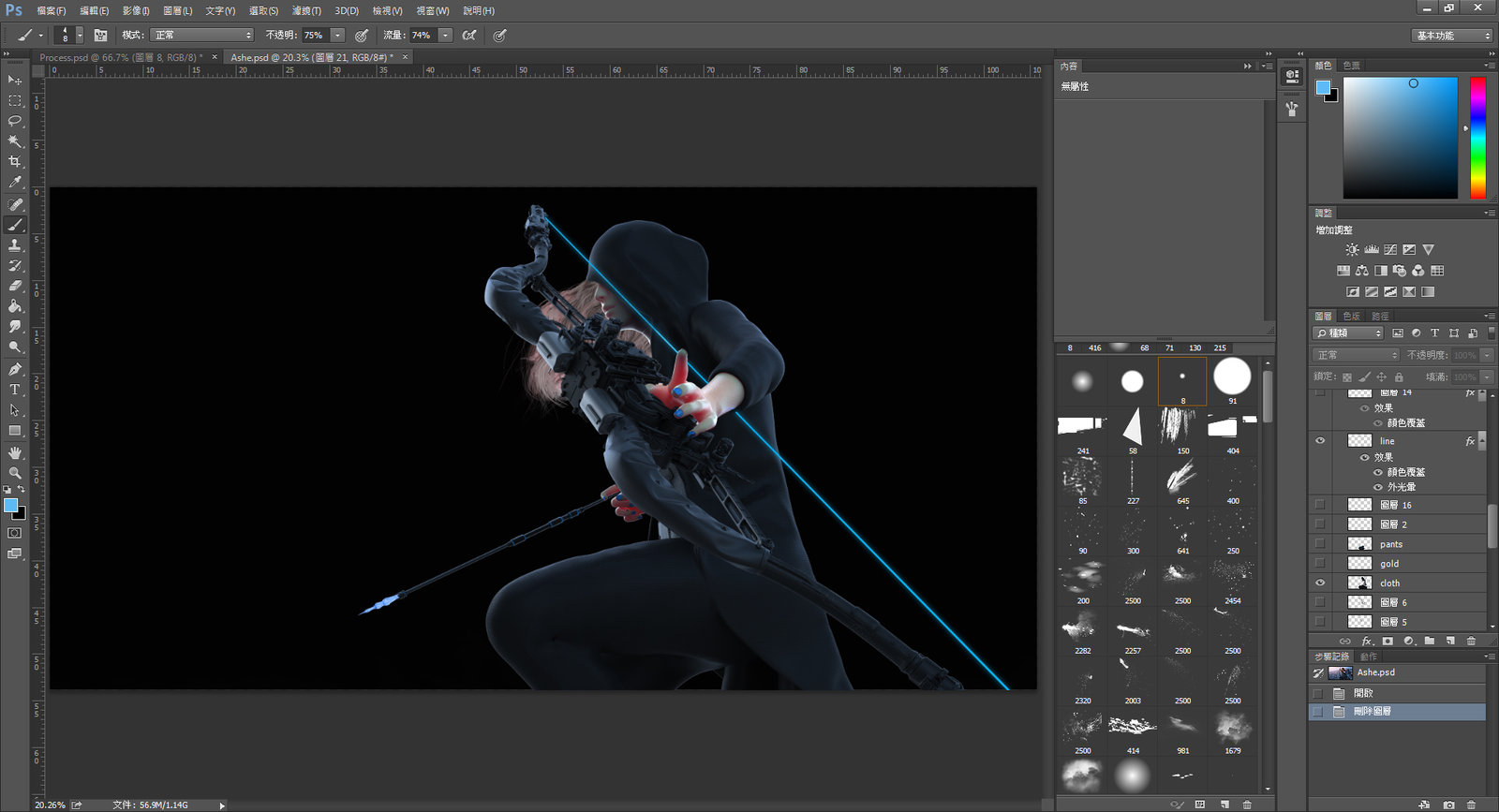Open the 影像(I) menu
The width and height of the screenshot is (1499, 812).
[136, 10]
